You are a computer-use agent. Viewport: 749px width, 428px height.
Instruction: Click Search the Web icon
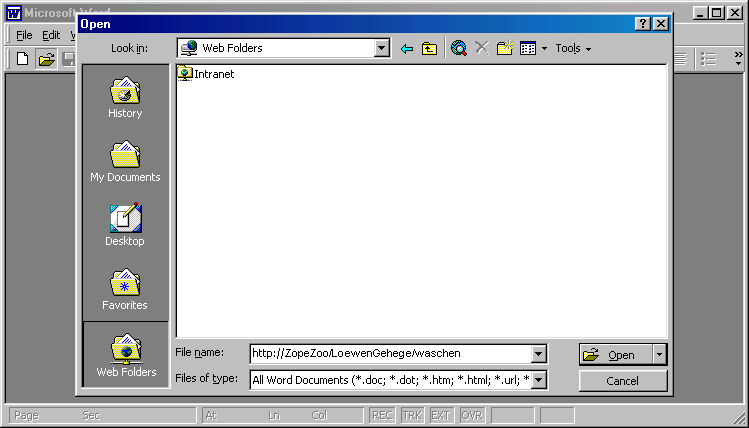(459, 48)
